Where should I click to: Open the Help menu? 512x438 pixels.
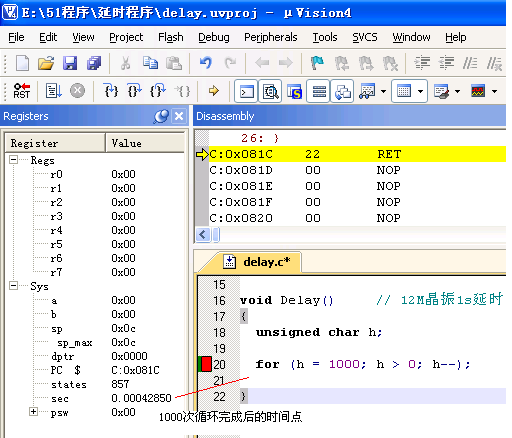pos(456,37)
